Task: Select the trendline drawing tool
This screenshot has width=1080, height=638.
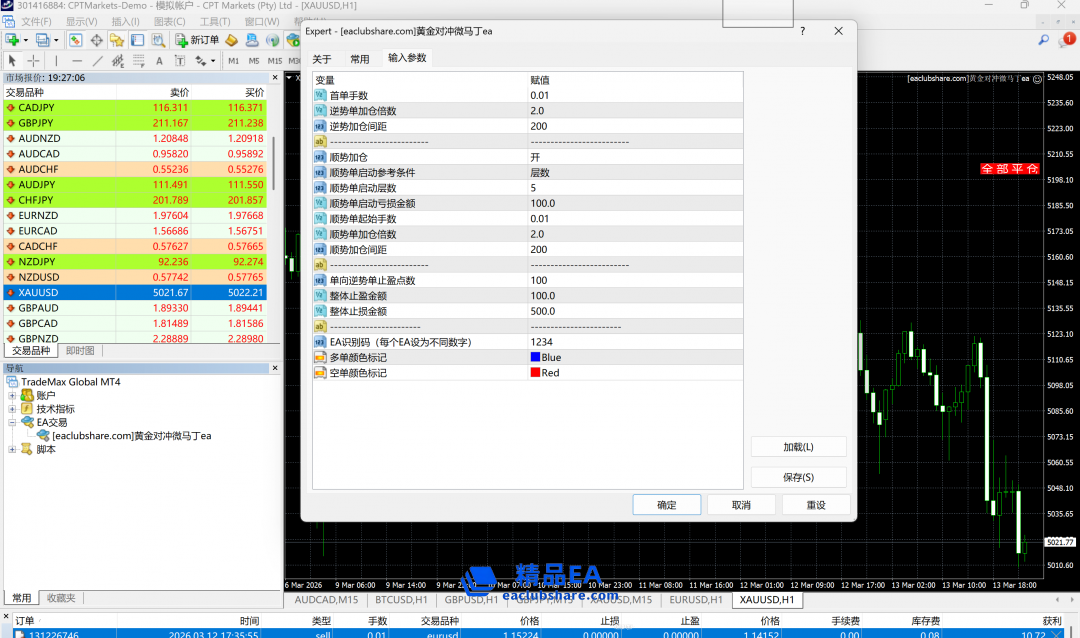Action: click(x=97, y=61)
